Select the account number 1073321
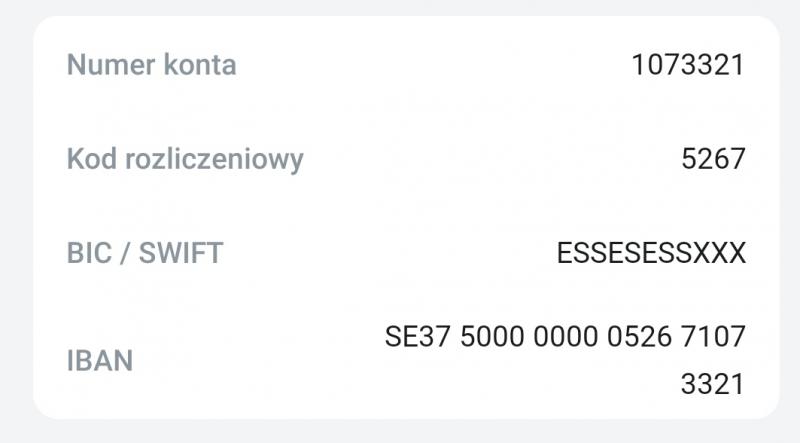The width and height of the screenshot is (800, 443). 688,66
